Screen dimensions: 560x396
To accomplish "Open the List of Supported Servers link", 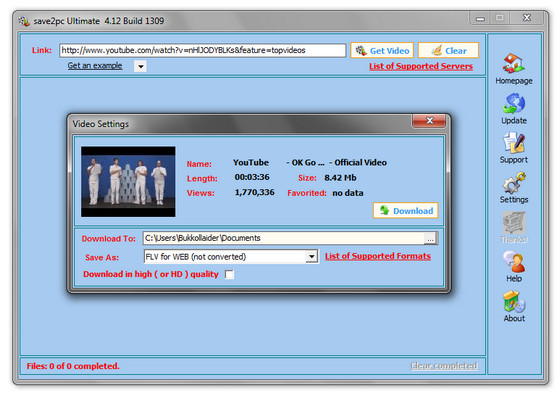I will pos(421,66).
